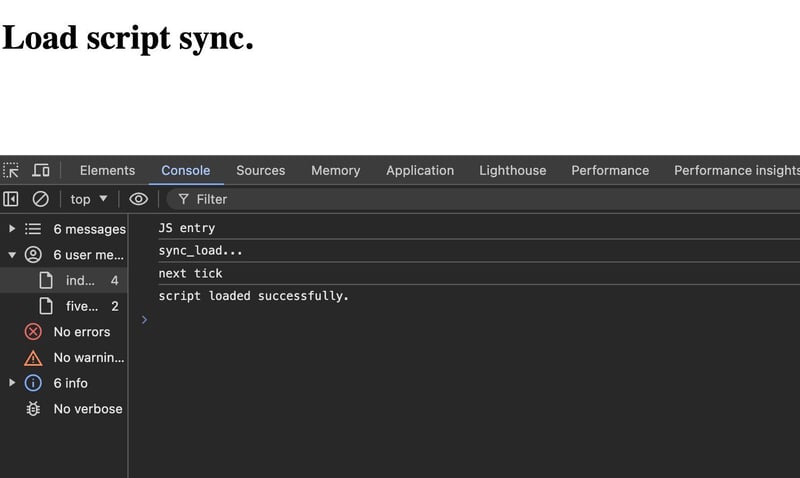The width and height of the screenshot is (800, 478).
Task: Click the 'next tick' console log line
Action: pyautogui.click(x=190, y=273)
